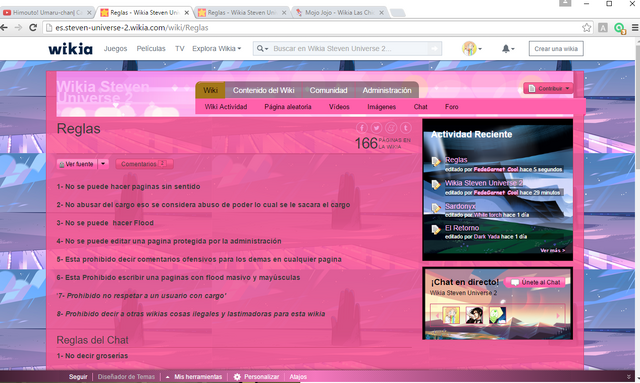The height and width of the screenshot is (383, 640).
Task: Open the Reglas recent activity link
Action: (456, 160)
